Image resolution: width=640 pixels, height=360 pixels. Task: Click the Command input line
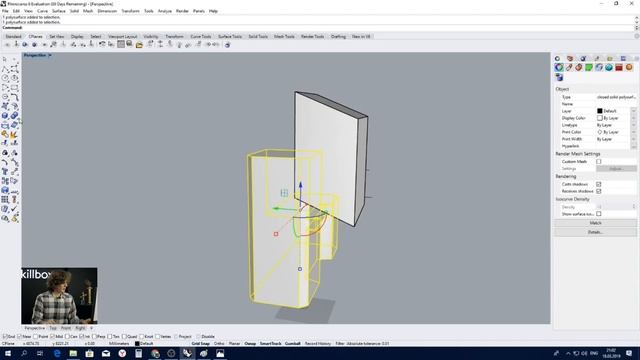(x=318, y=28)
